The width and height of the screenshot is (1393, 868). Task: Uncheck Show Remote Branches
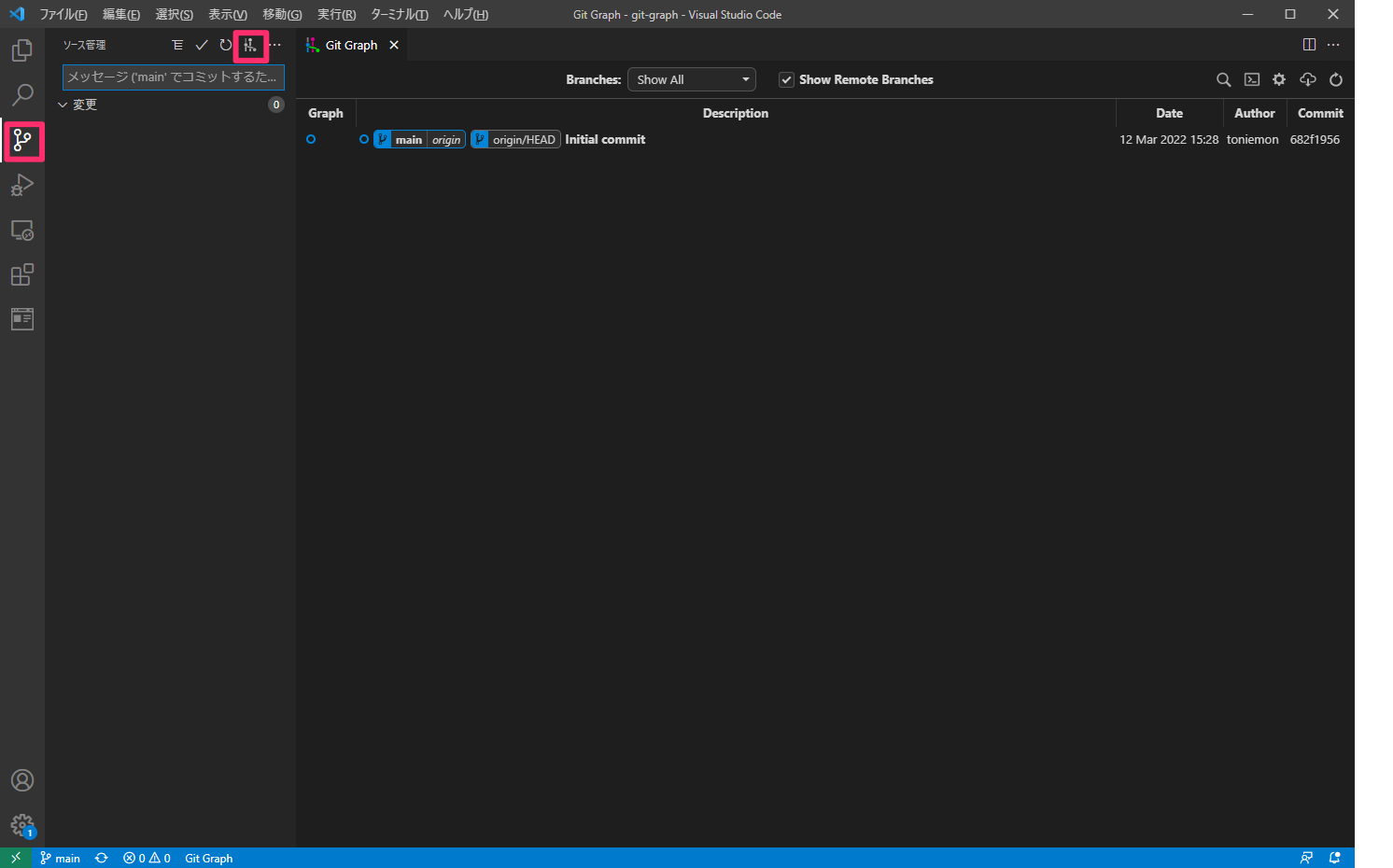(x=786, y=79)
